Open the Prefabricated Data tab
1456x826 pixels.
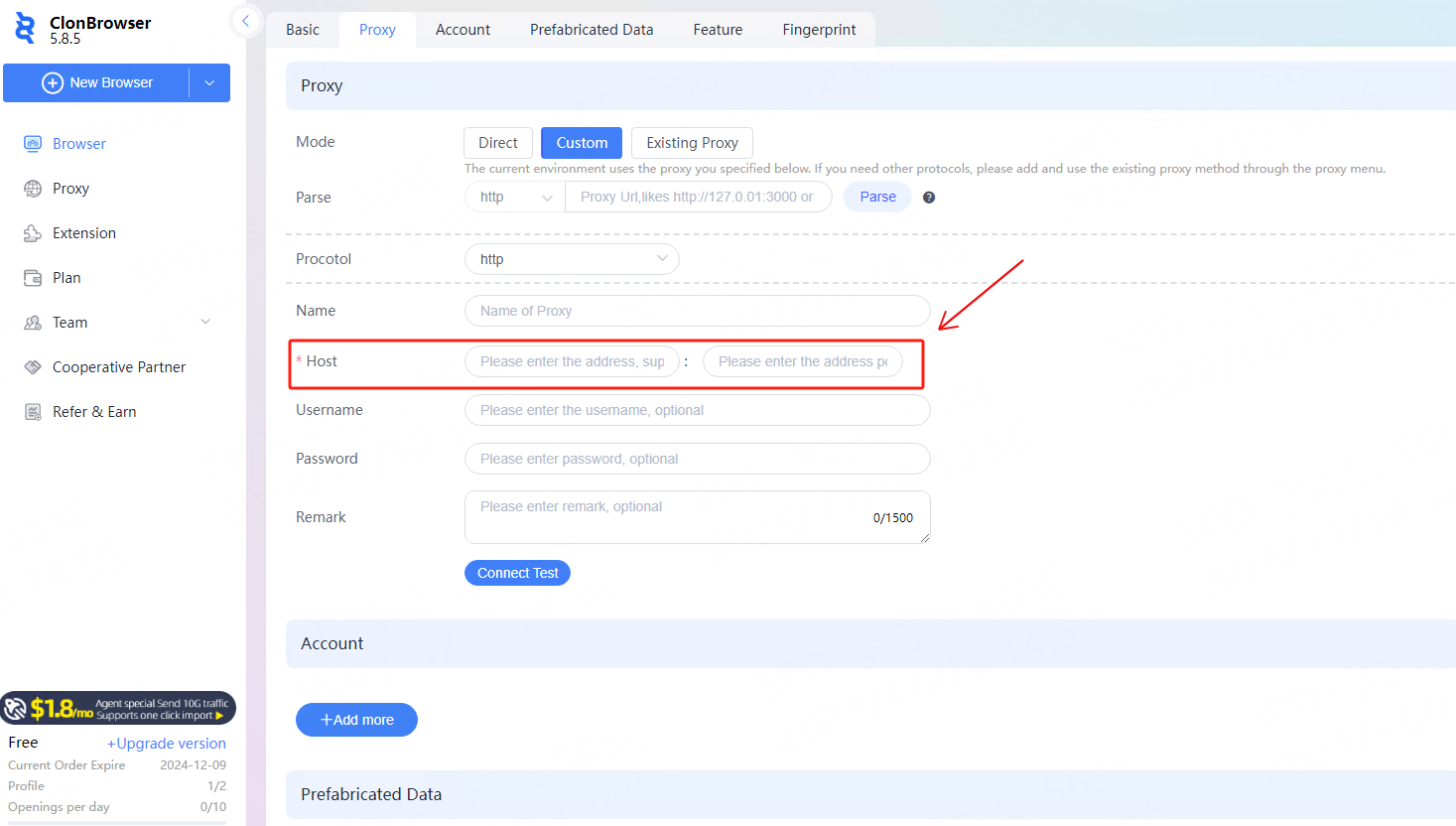point(592,30)
